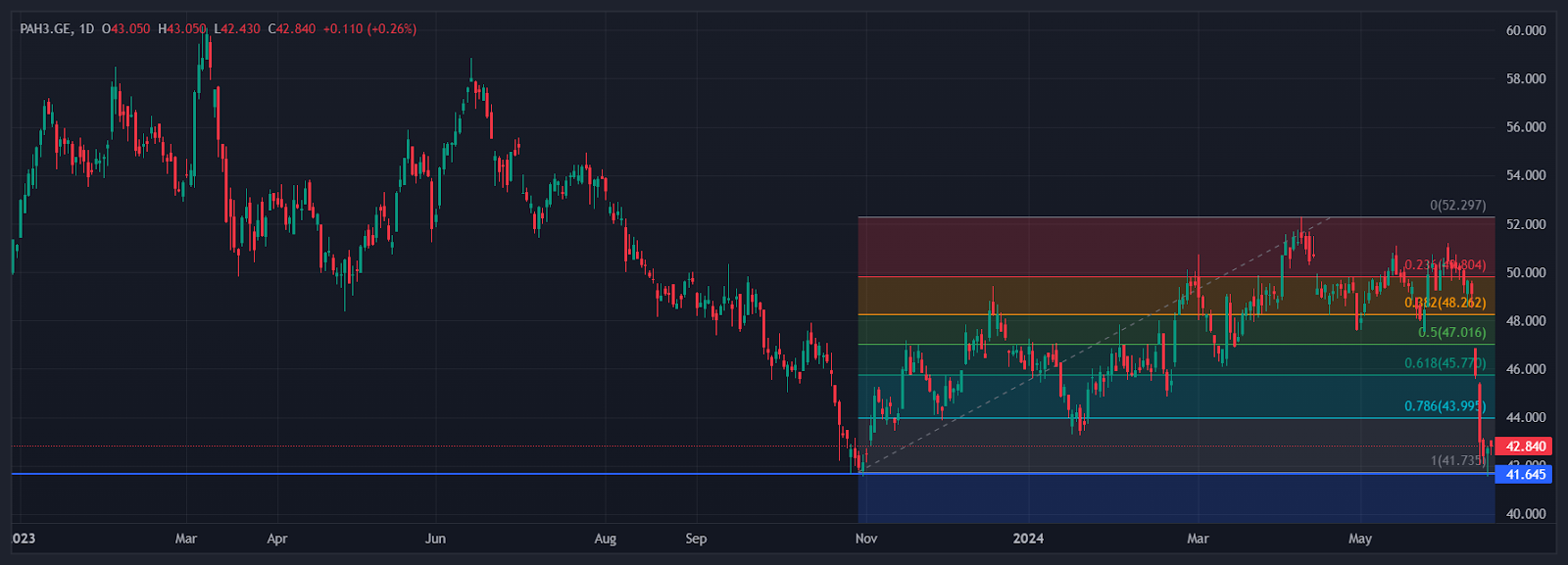Click the 2024 label on time axis
The image size is (1568, 565).
pyautogui.click(x=1028, y=539)
